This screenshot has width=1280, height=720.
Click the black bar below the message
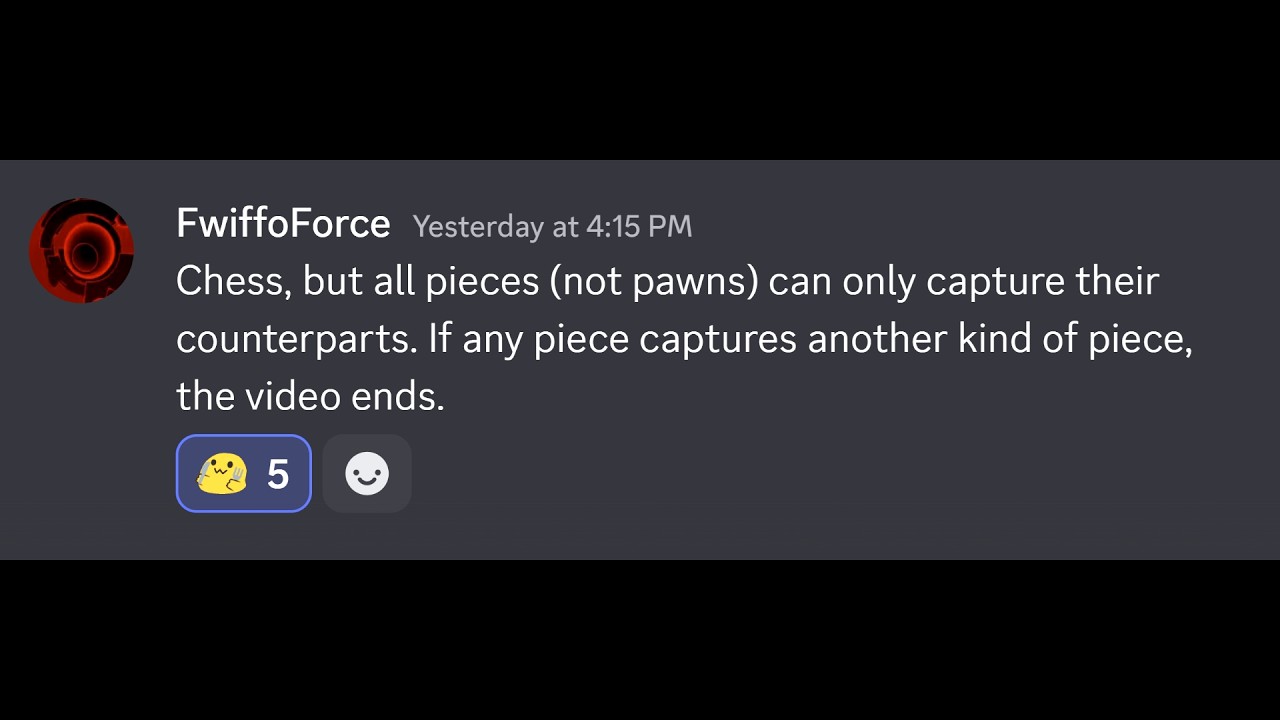pyautogui.click(x=640, y=640)
